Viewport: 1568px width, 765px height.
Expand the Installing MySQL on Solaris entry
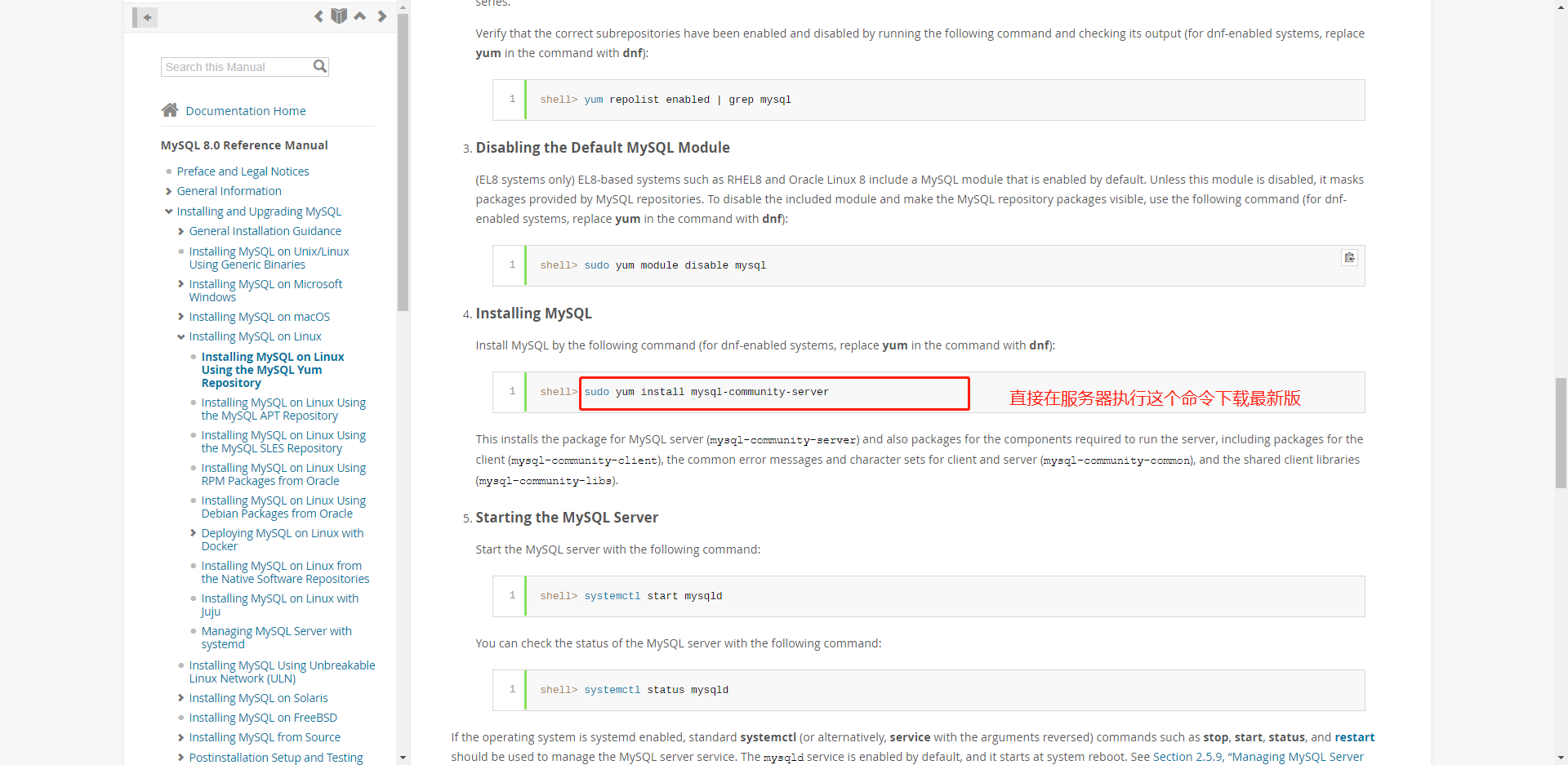tap(180, 698)
